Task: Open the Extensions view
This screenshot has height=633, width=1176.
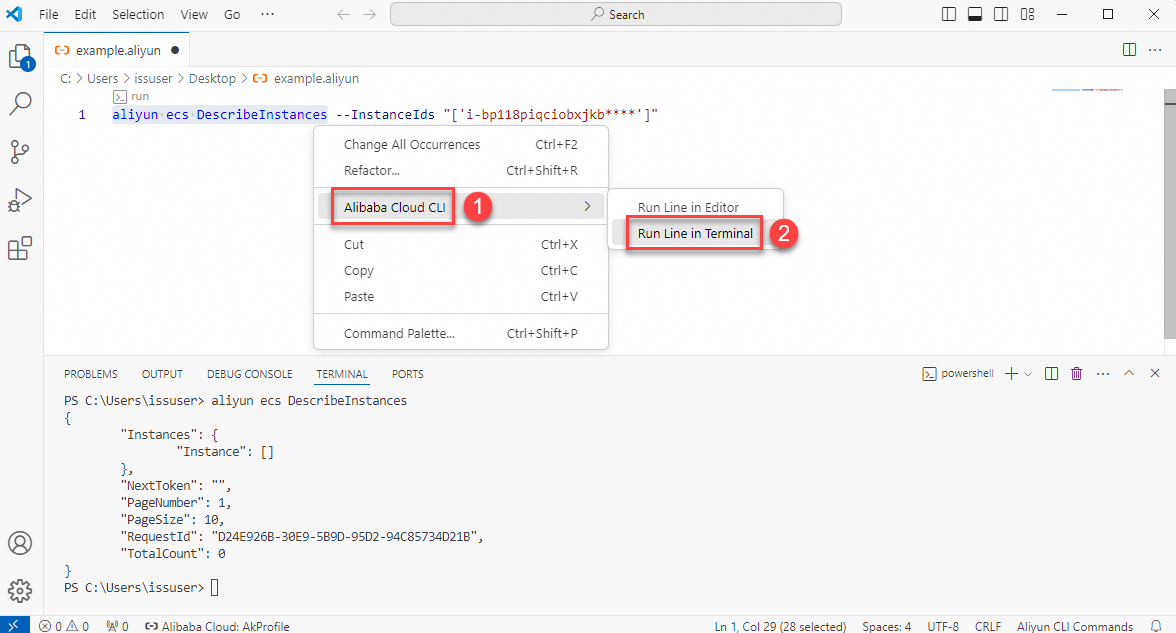Action: [x=20, y=248]
